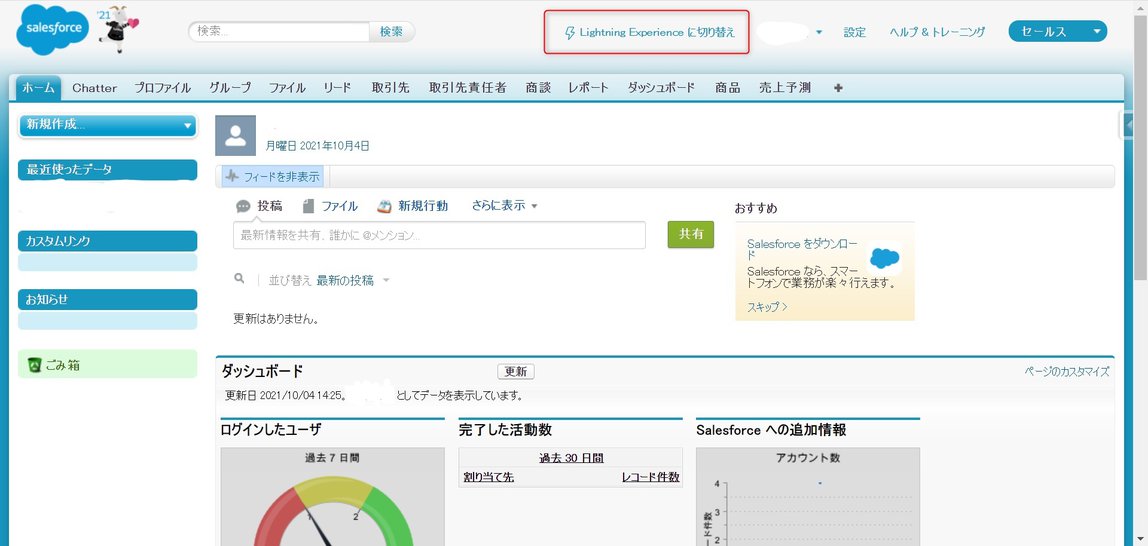Select the 投稿 speech bubble icon
1148x546 pixels.
(x=243, y=206)
